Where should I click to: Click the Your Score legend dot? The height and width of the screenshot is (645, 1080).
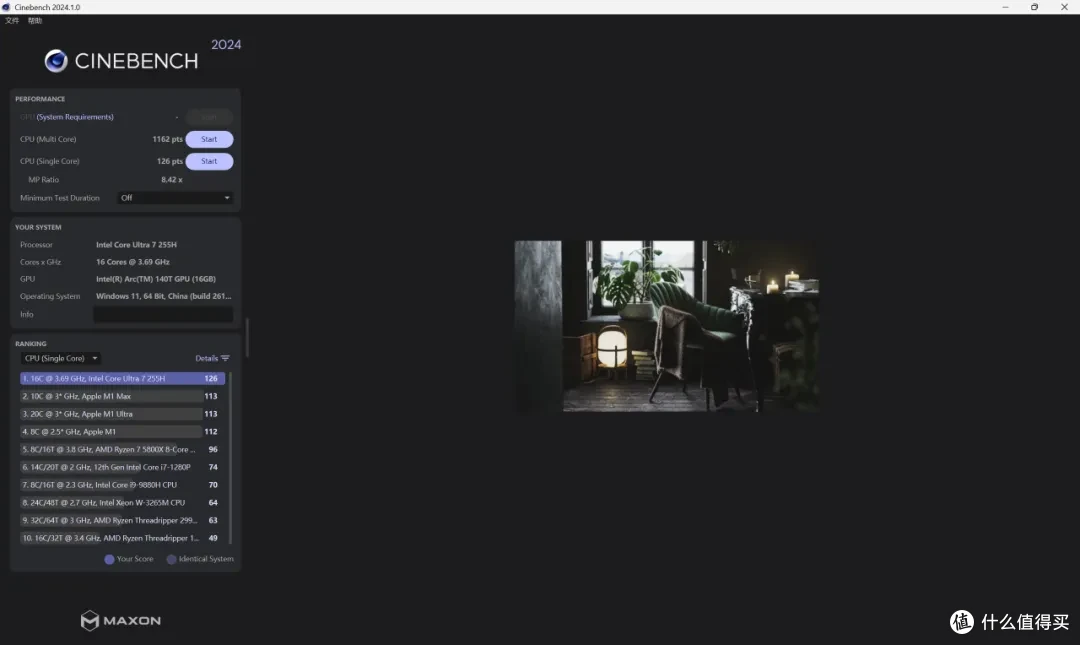[109, 560]
